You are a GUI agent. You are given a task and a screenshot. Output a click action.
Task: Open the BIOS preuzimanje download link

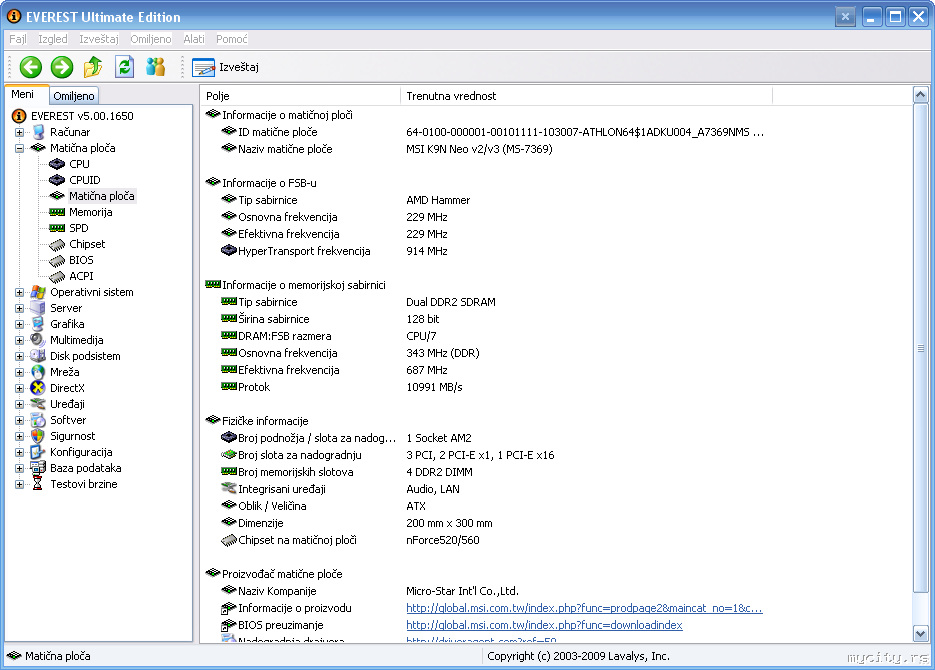point(544,625)
